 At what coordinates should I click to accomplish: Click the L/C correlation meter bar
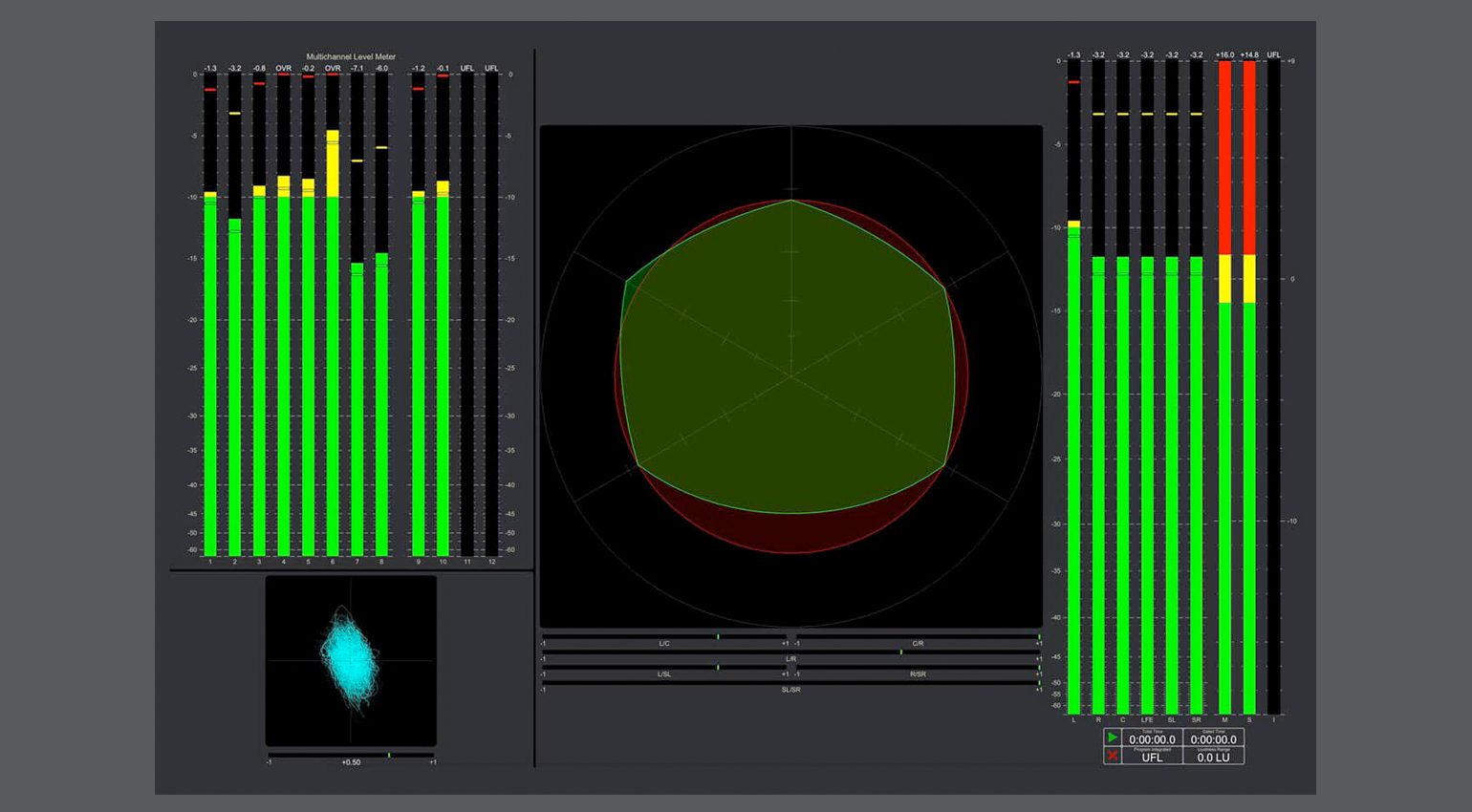click(x=664, y=636)
